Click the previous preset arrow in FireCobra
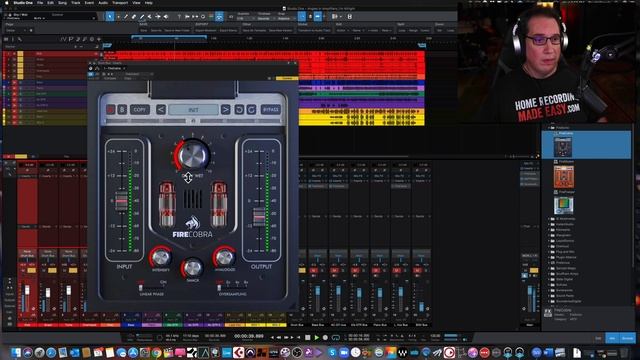This screenshot has height=360, width=640. [x=161, y=109]
